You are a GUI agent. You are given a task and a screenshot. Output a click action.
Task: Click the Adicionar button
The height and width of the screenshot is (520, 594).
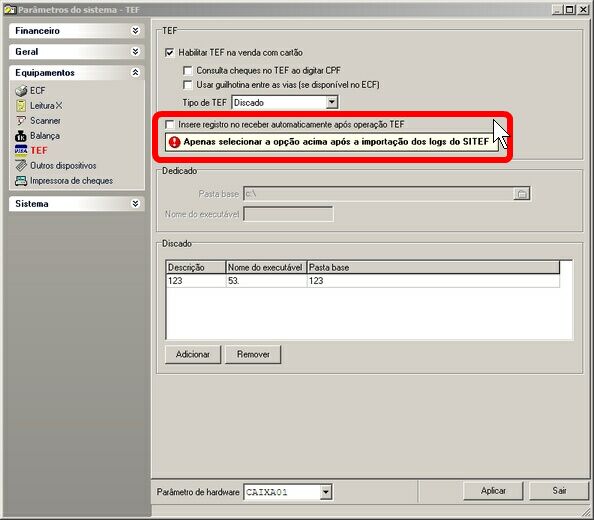(x=193, y=354)
